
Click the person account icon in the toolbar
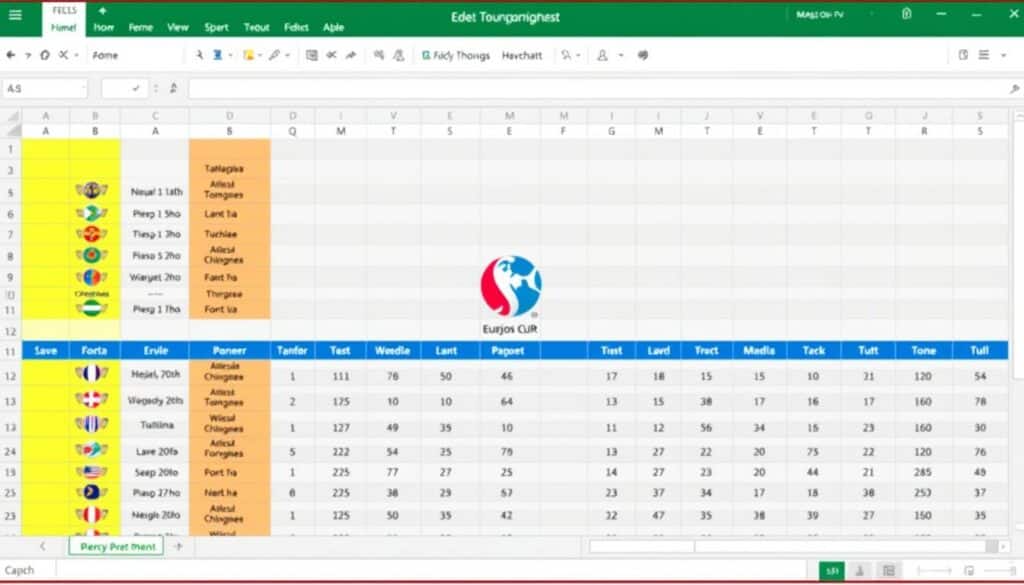pyautogui.click(x=602, y=55)
